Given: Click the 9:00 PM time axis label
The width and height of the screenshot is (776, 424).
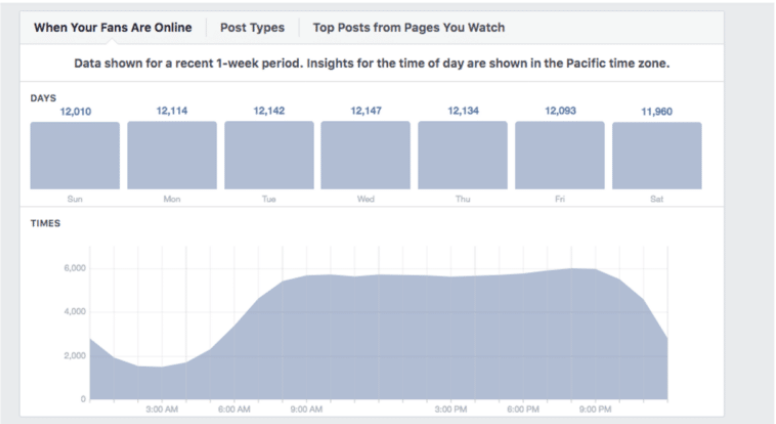Looking at the screenshot, I should point(595,409).
